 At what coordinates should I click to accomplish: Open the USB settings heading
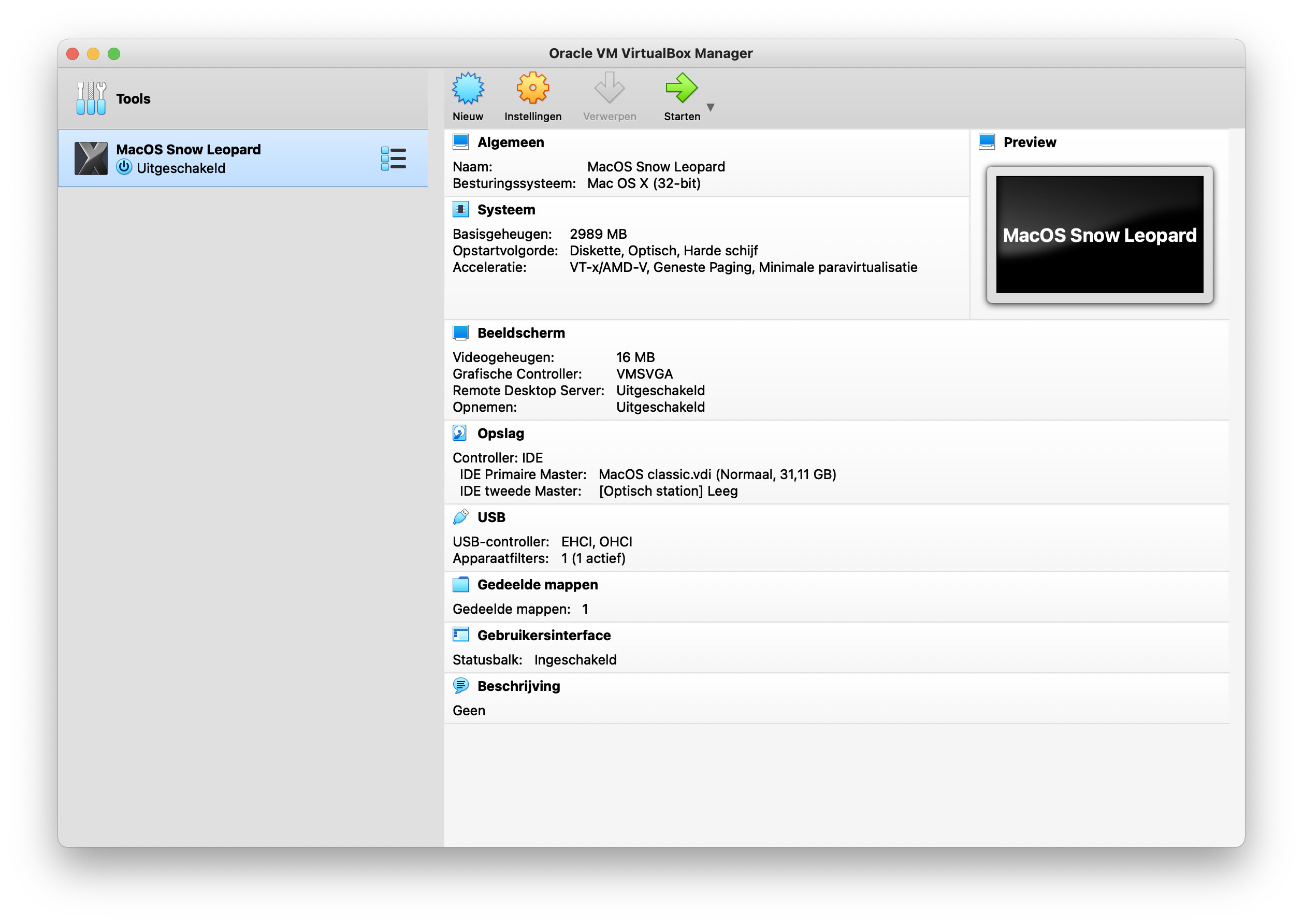491,517
